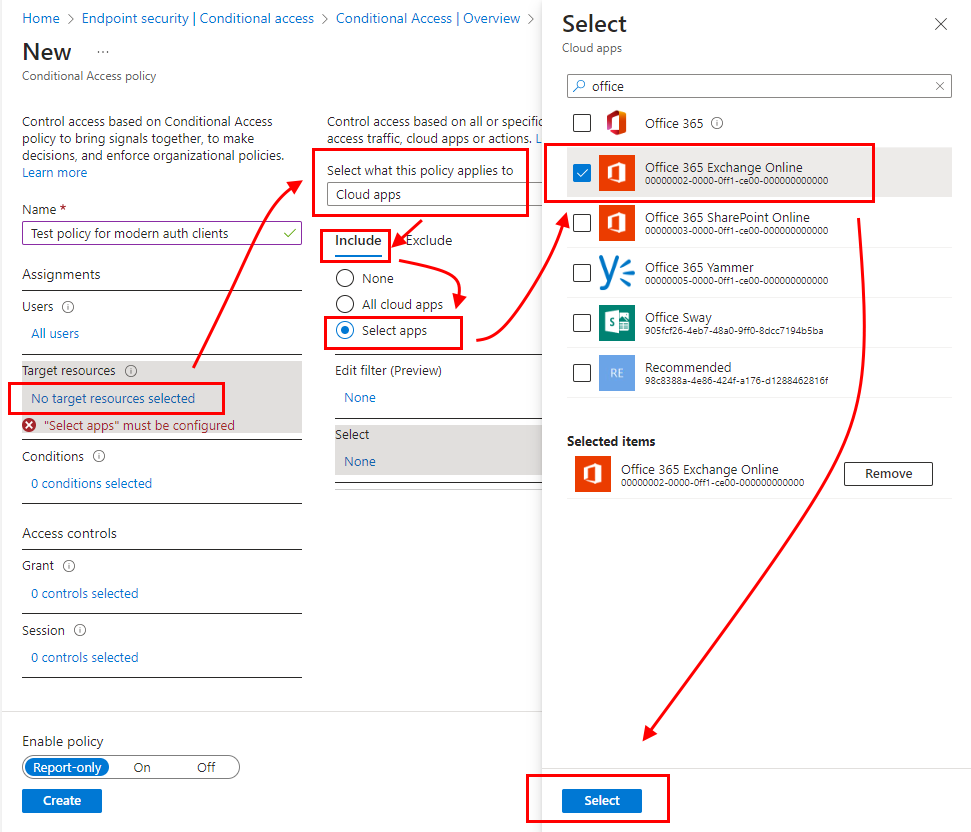The image size is (971, 832).
Task: Select the None radio button
Action: [345, 279]
